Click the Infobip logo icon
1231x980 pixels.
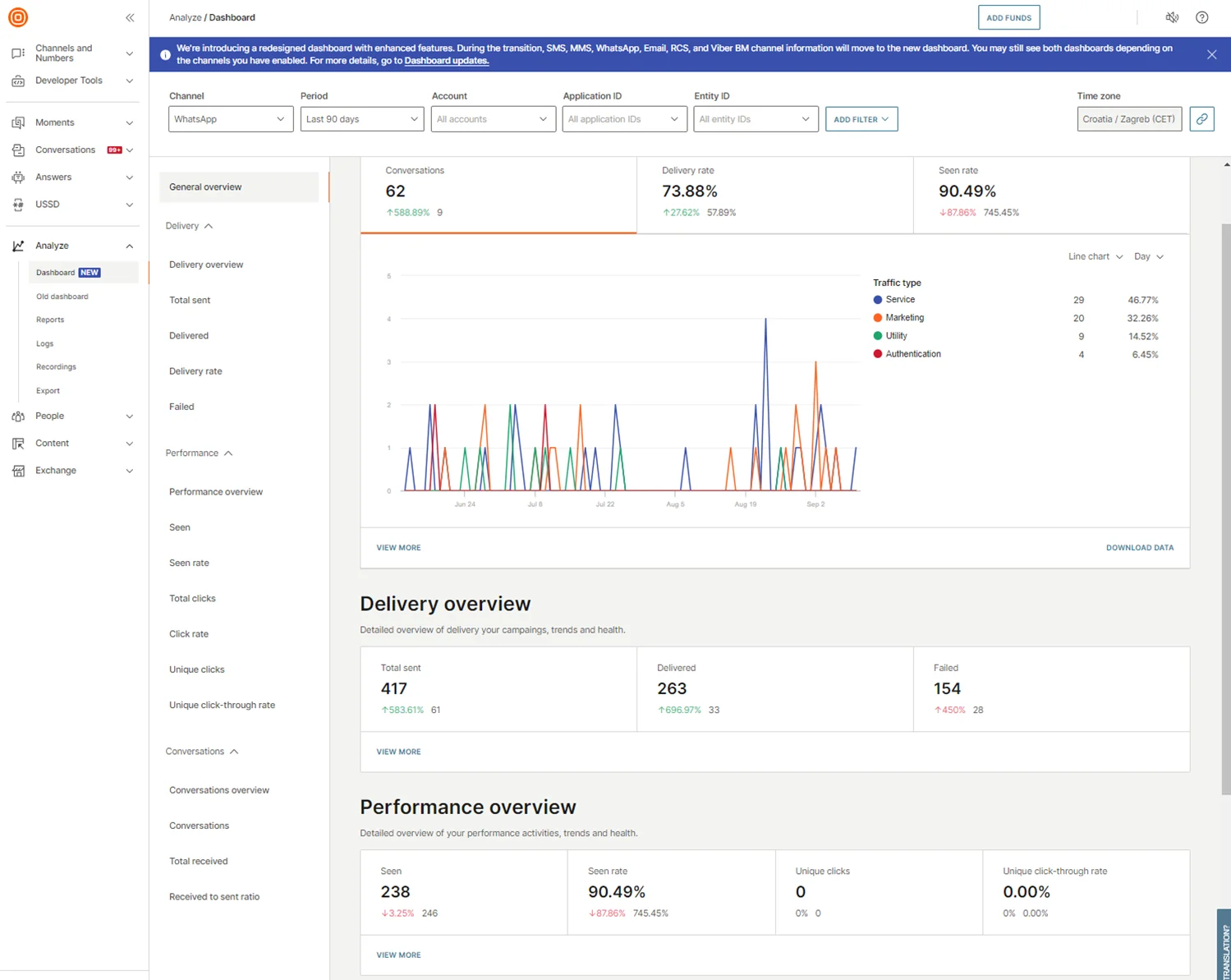point(17,17)
